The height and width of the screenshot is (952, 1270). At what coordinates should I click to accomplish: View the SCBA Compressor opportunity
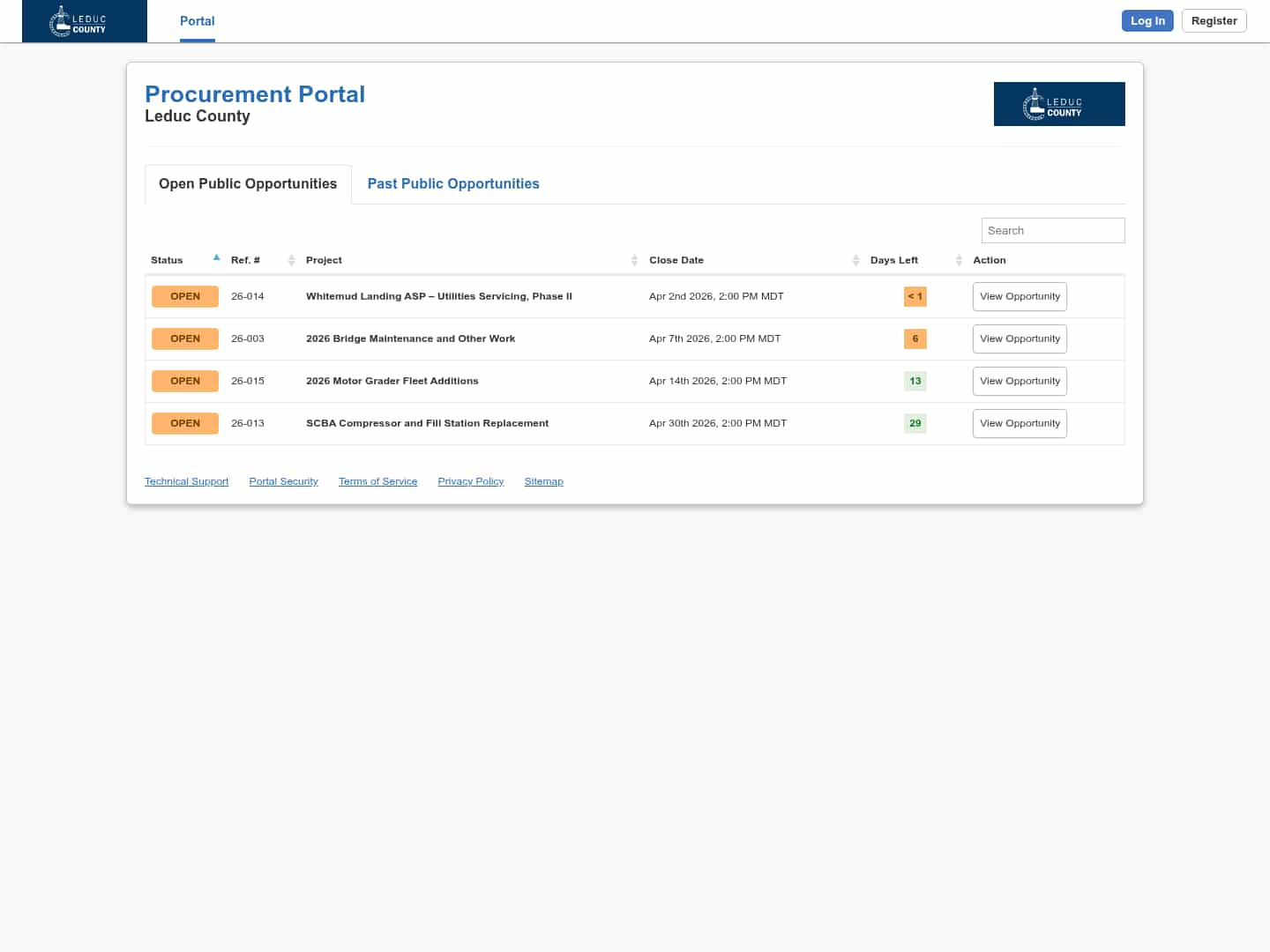(1020, 423)
